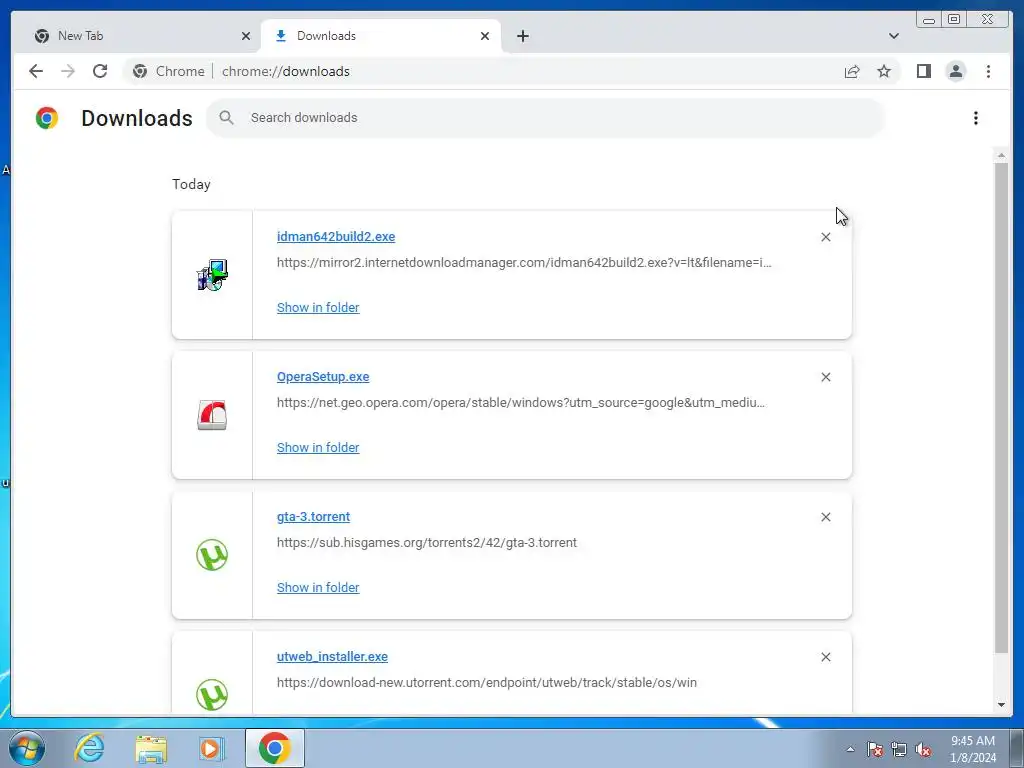This screenshot has width=1024, height=768.
Task: Click the Chrome taskbar button
Action: [275, 748]
